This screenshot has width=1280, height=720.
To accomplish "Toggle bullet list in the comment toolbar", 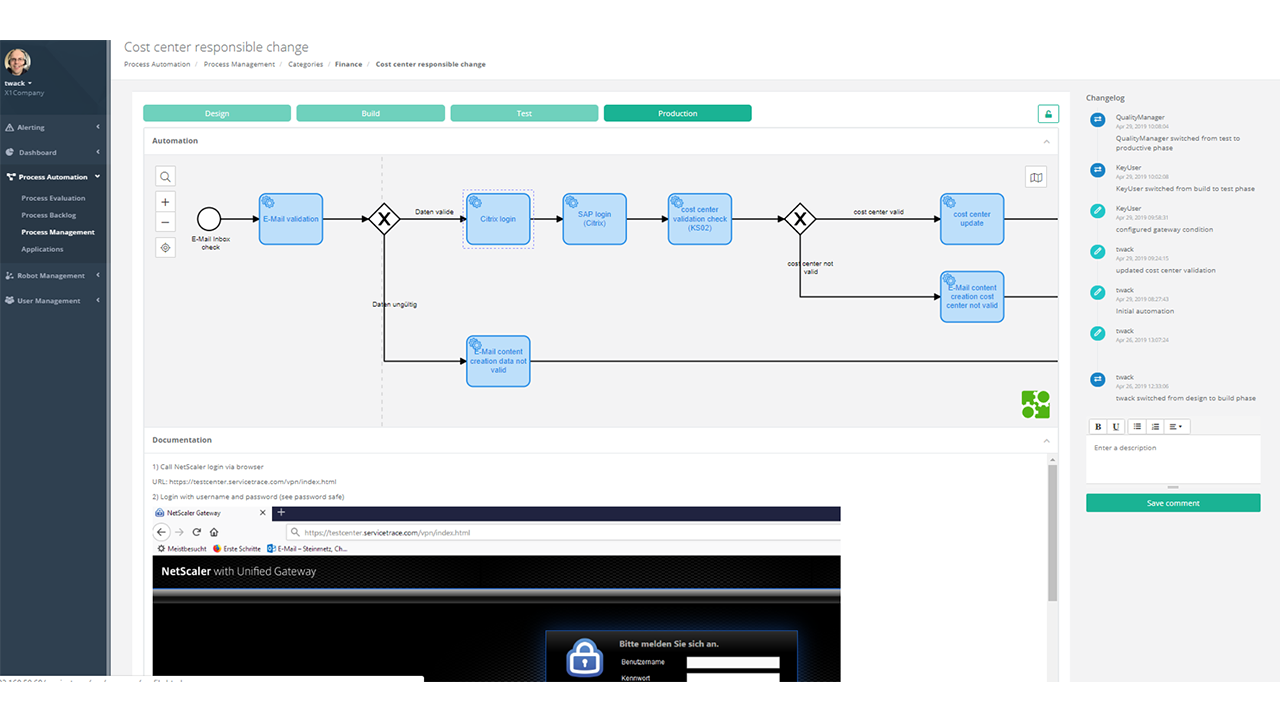I will [1136, 425].
